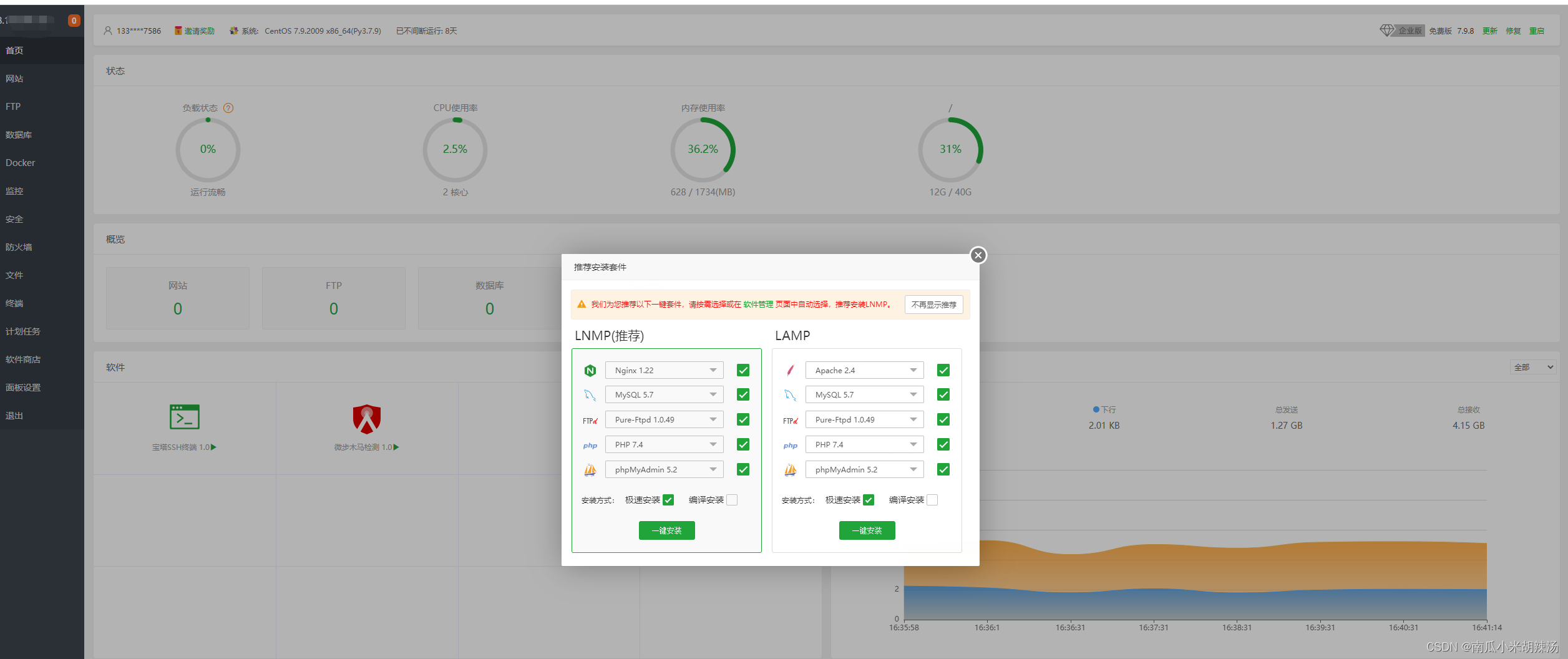The image size is (1568, 659).
Task: Enable 编译安装 checkbox in LNMP
Action: point(732,500)
